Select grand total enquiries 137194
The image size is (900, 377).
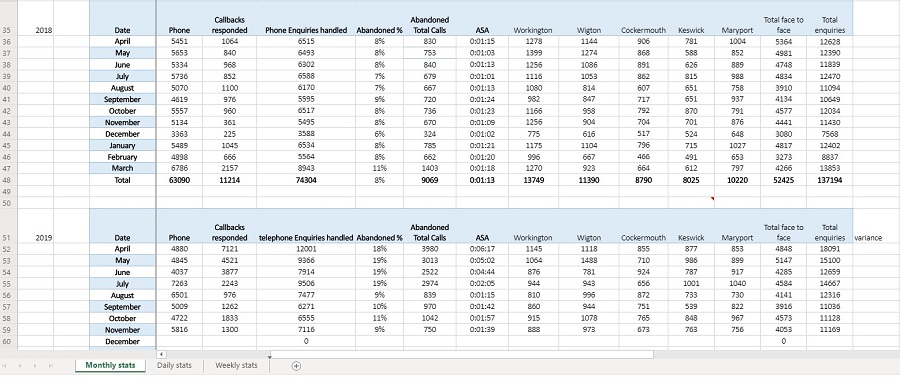point(829,180)
